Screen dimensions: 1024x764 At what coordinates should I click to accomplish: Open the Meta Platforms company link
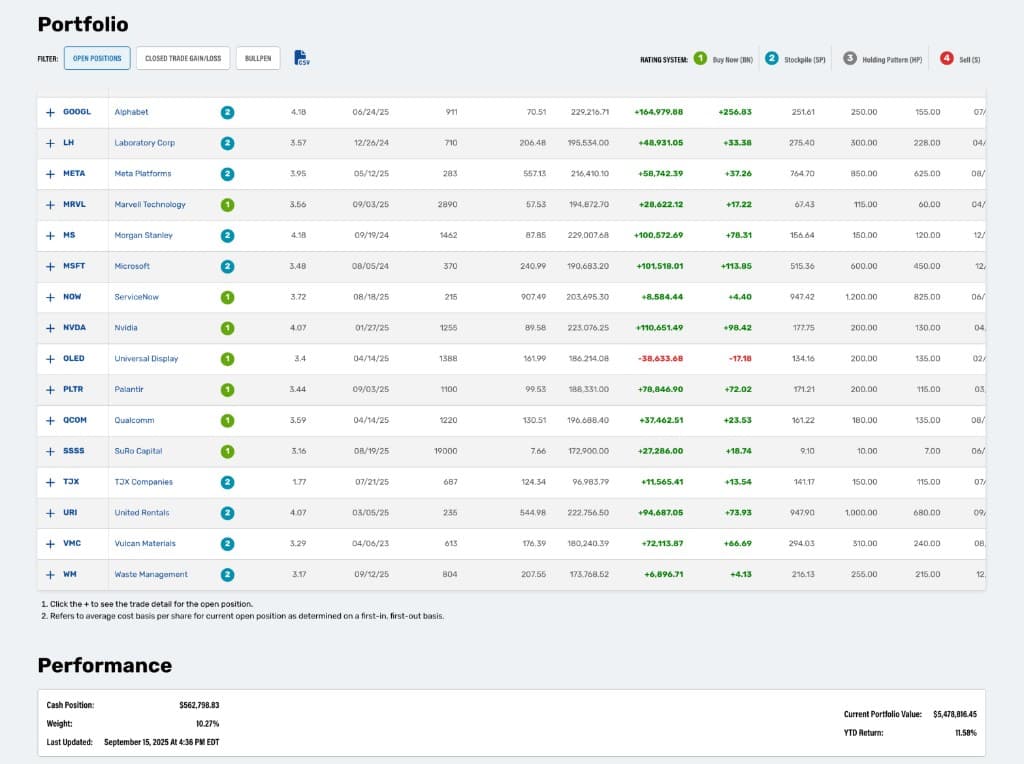tap(142, 174)
